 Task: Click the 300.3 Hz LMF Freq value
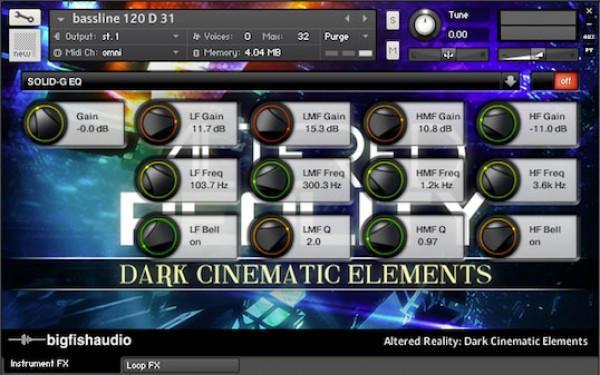point(323,186)
